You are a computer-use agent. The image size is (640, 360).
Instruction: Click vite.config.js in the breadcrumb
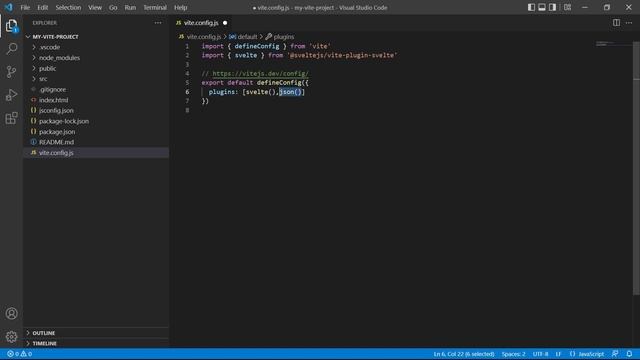point(204,37)
